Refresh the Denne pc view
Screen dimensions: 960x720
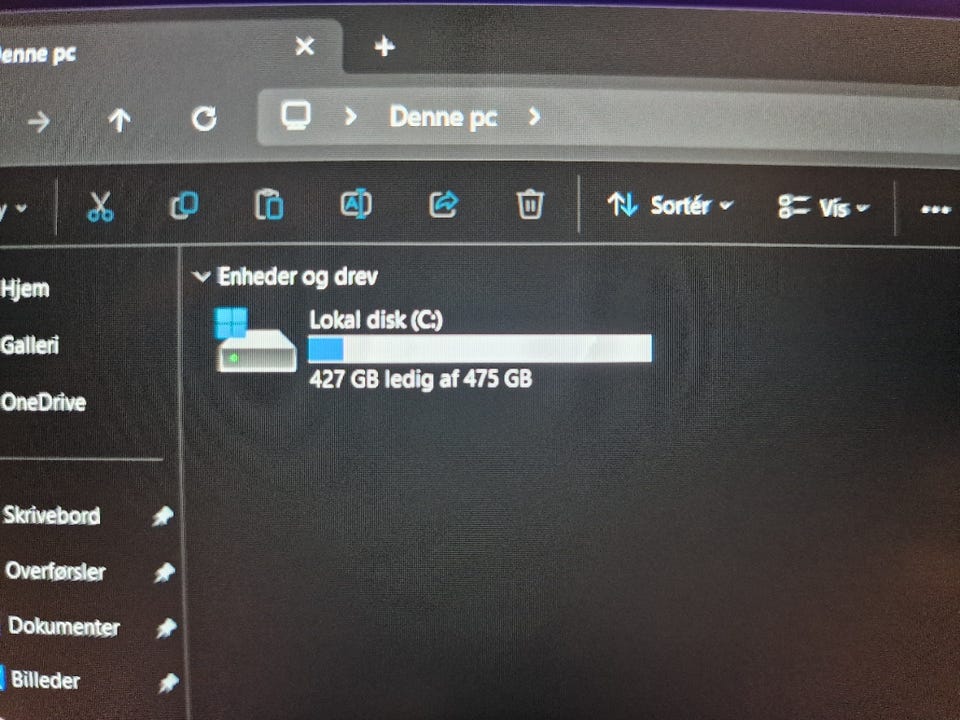[x=204, y=118]
